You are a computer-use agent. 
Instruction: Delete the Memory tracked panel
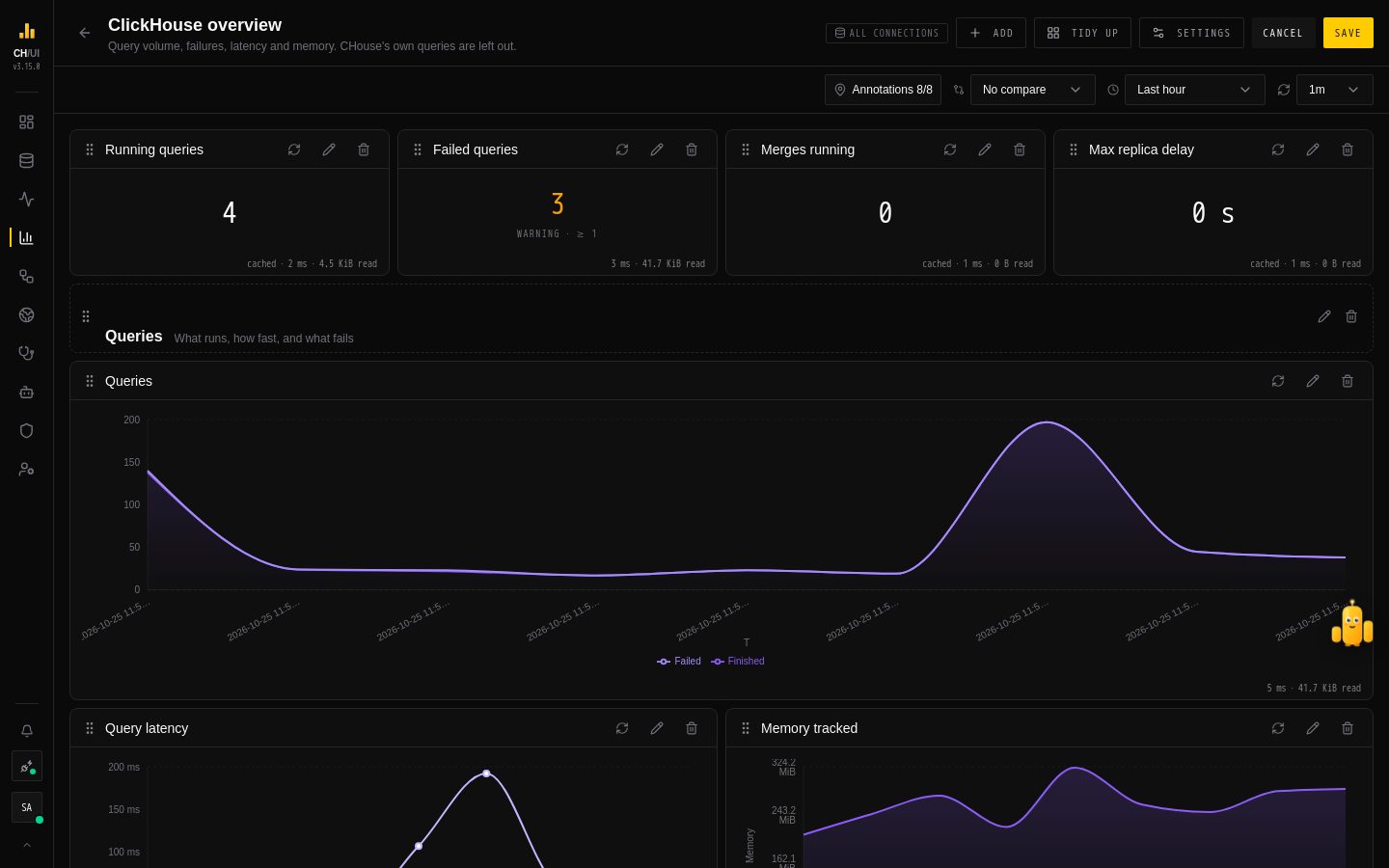point(1348,728)
